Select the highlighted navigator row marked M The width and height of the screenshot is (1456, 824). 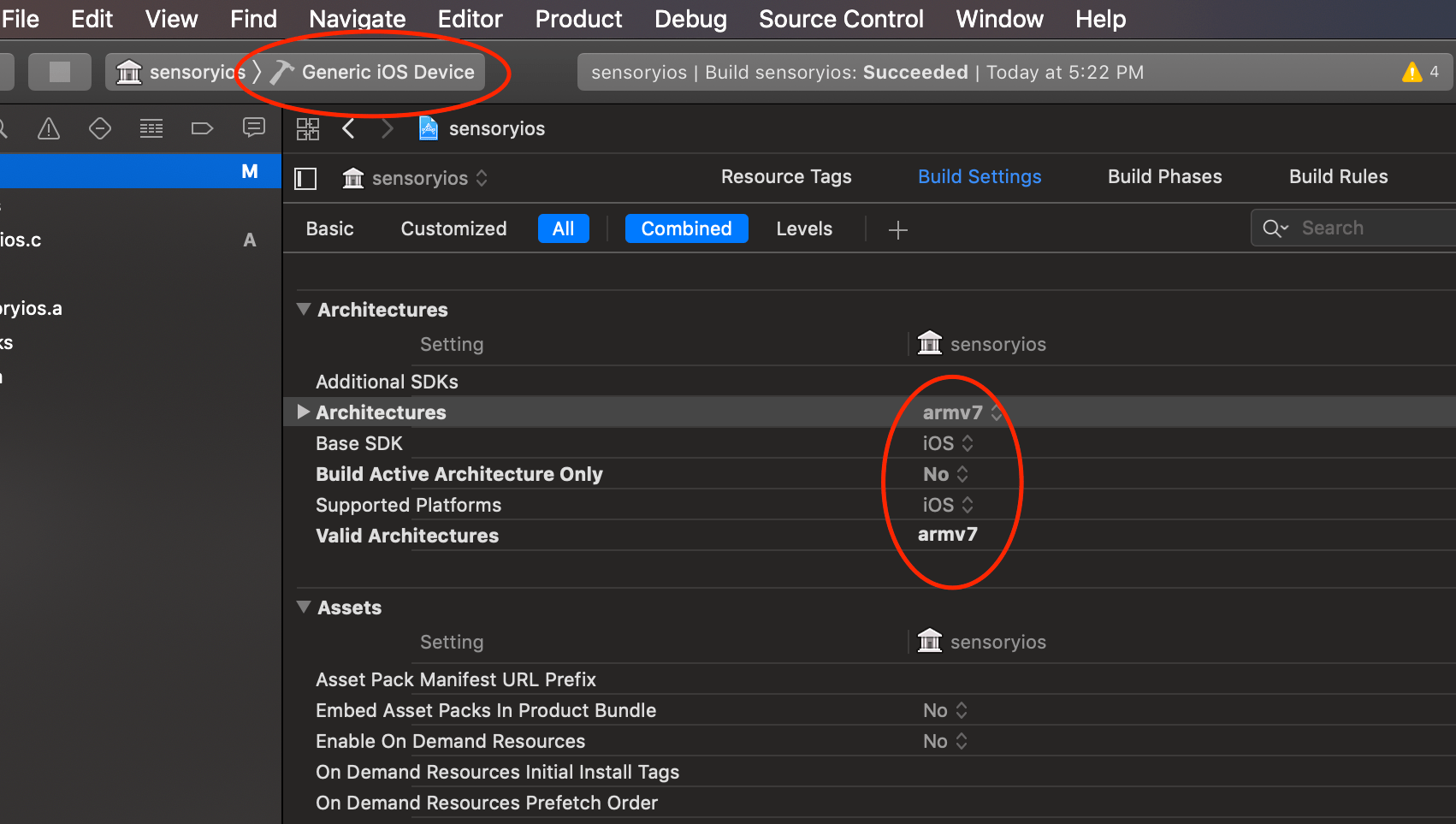click(140, 171)
